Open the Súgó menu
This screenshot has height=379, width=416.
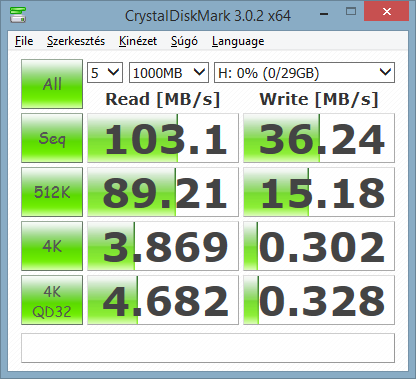click(x=184, y=41)
